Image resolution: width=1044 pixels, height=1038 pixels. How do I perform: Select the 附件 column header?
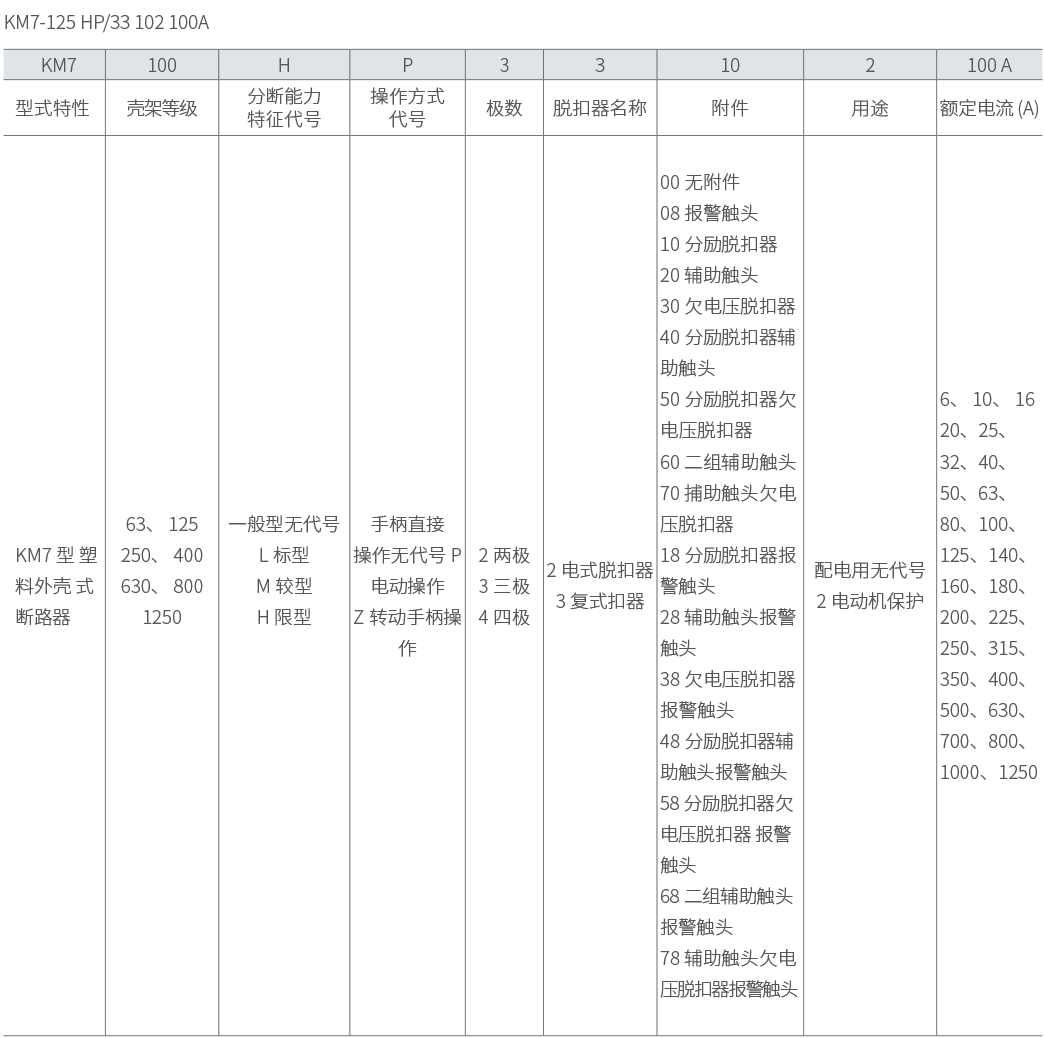pos(730,109)
